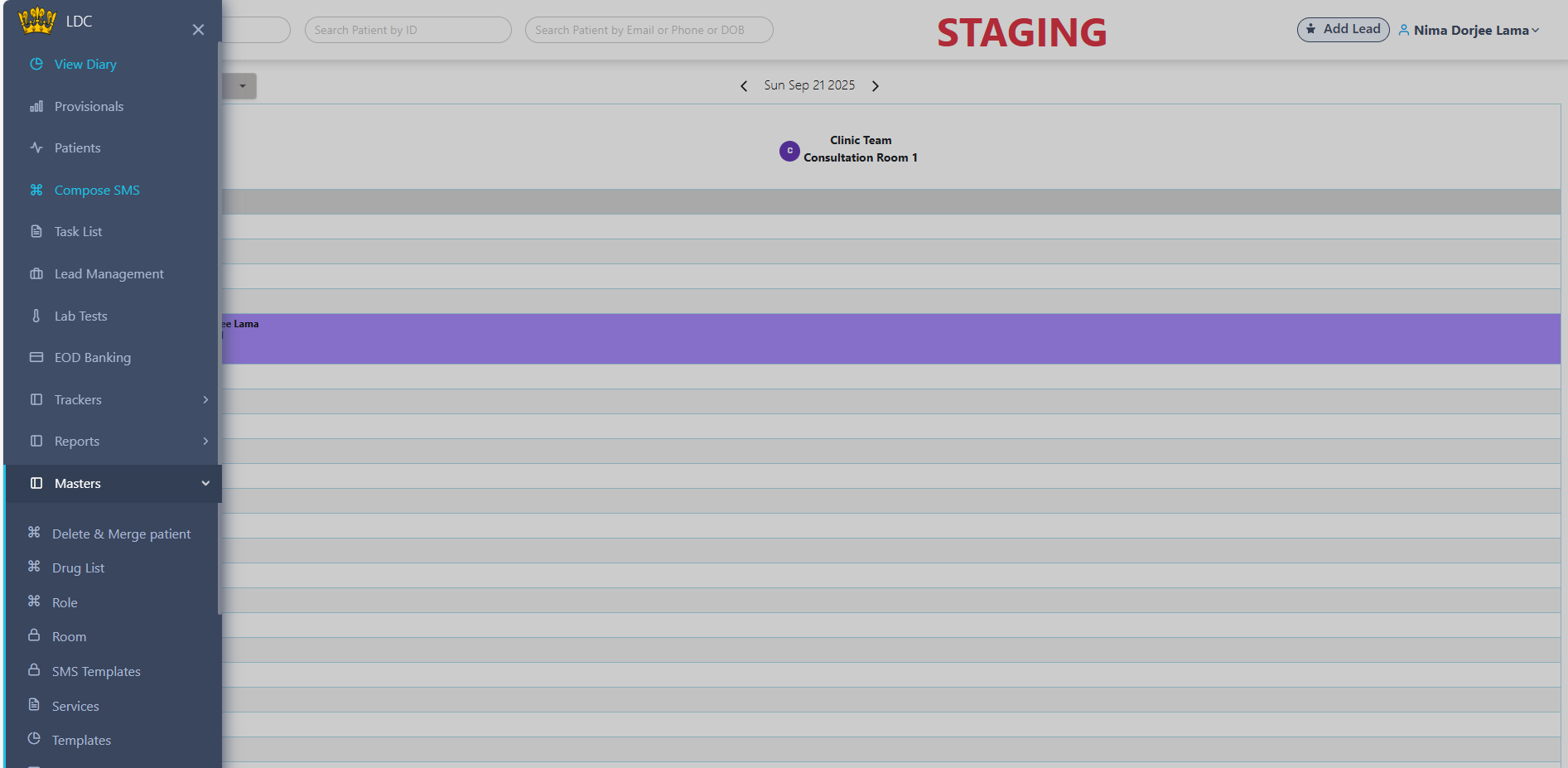Image resolution: width=1568 pixels, height=768 pixels.
Task: Click the Add Lead button
Action: click(x=1343, y=29)
